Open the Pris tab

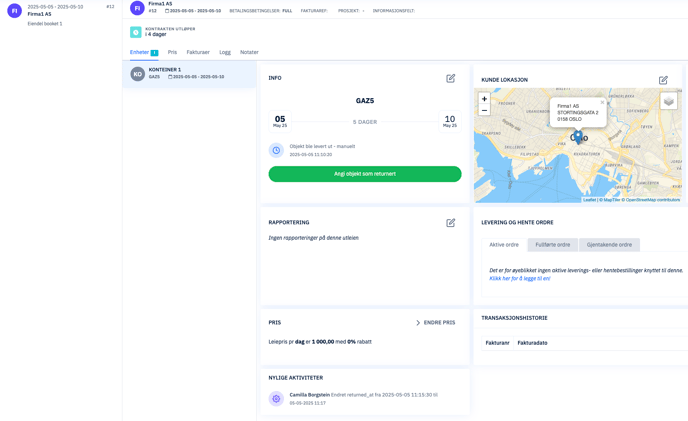pyautogui.click(x=172, y=52)
